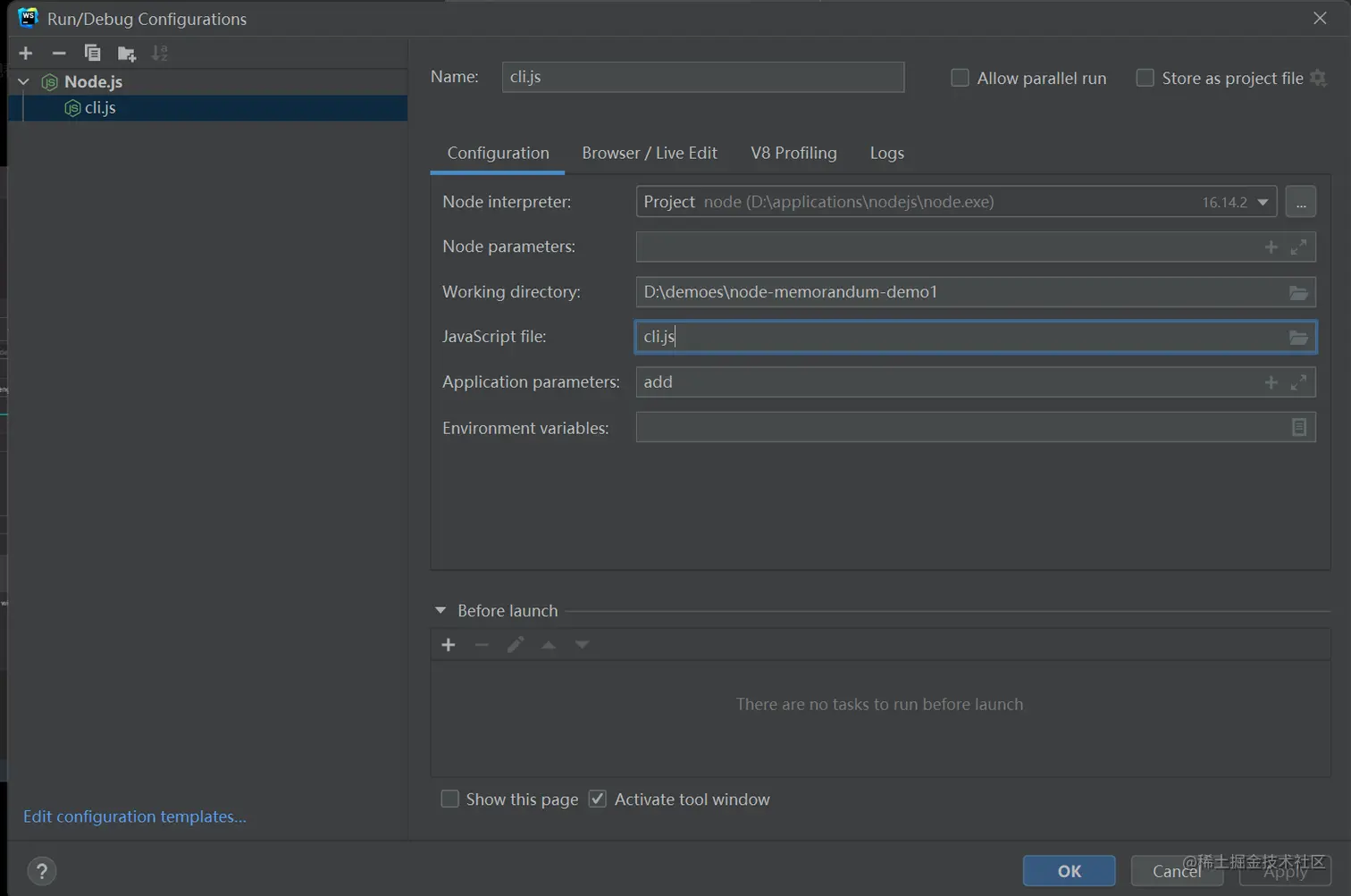
Task: Remove the selected configuration
Action: tap(59, 54)
